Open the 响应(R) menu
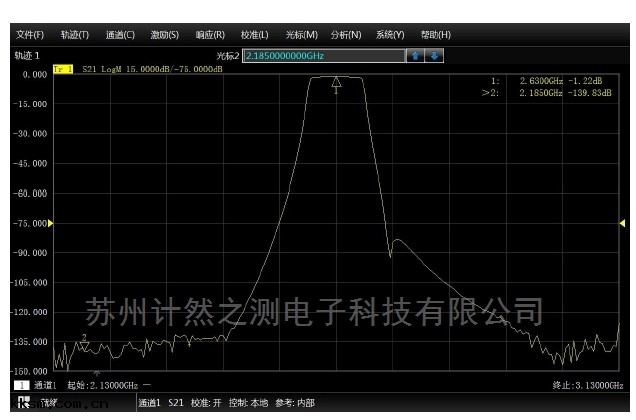 pos(210,35)
